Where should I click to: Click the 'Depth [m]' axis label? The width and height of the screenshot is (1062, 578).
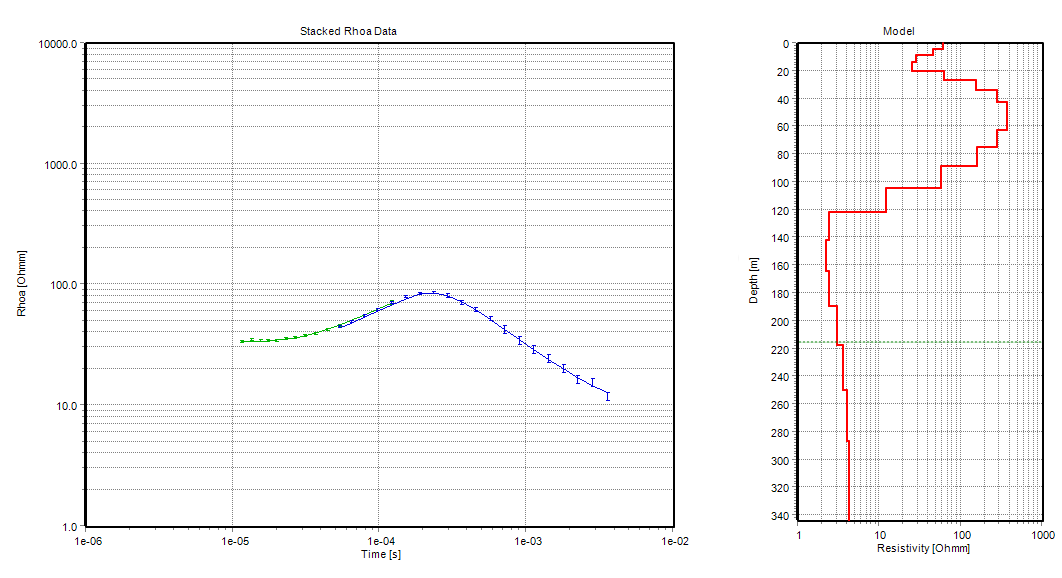(753, 279)
